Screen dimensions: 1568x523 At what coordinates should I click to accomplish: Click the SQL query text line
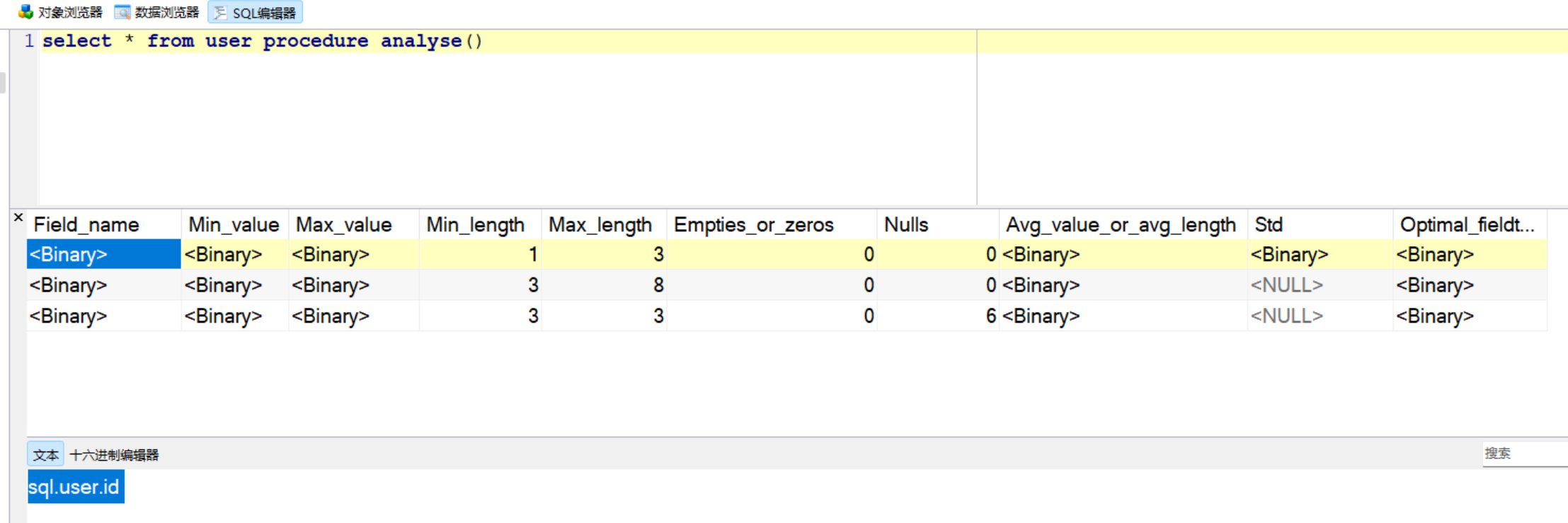[x=262, y=41]
